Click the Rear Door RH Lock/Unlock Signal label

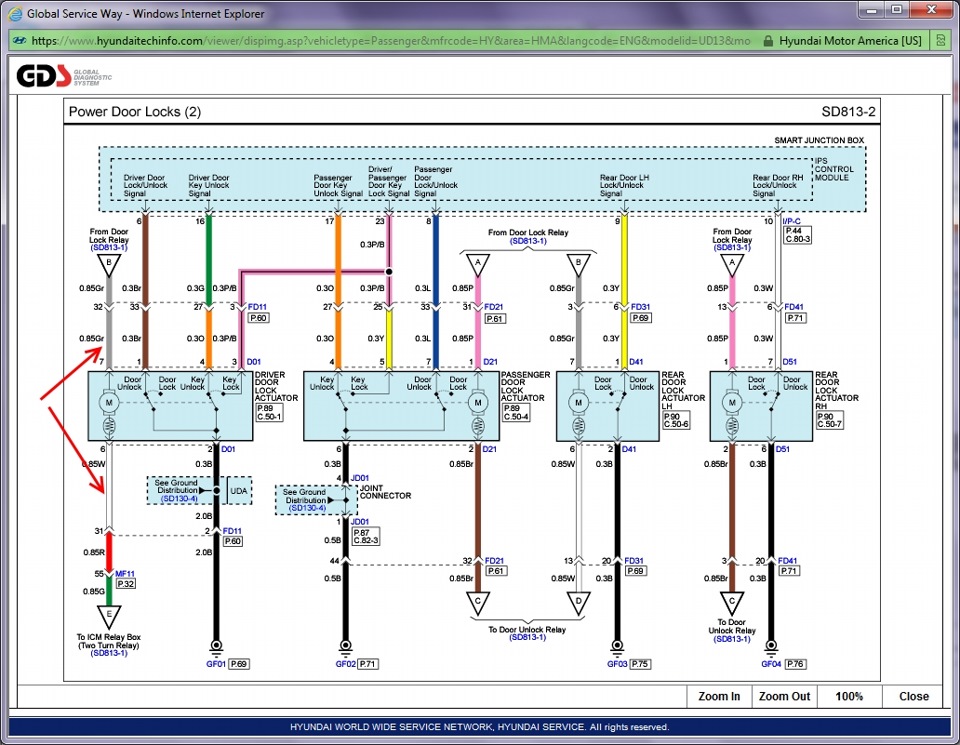coord(778,185)
